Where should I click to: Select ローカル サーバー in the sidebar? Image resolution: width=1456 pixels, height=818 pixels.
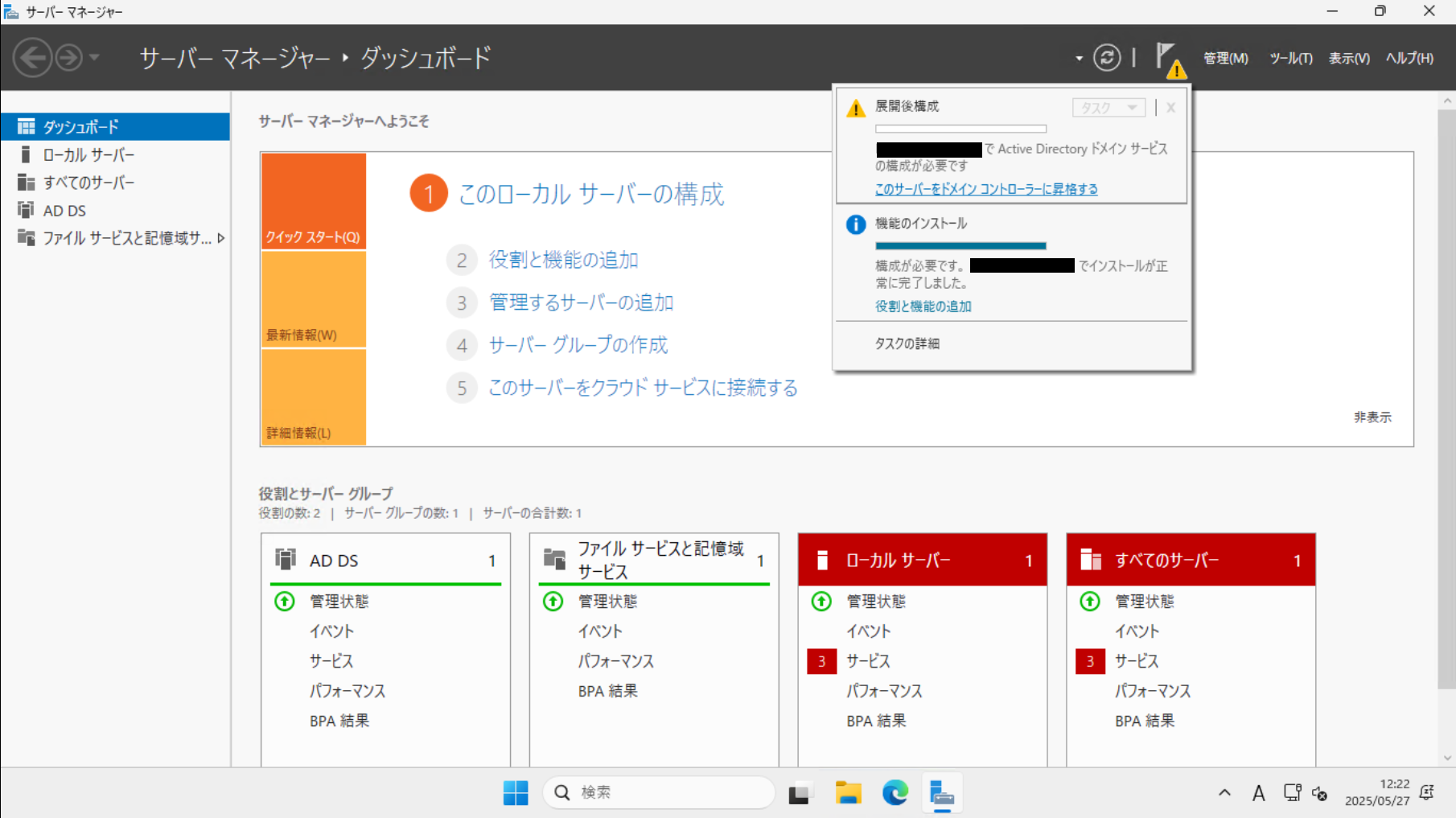pos(115,154)
